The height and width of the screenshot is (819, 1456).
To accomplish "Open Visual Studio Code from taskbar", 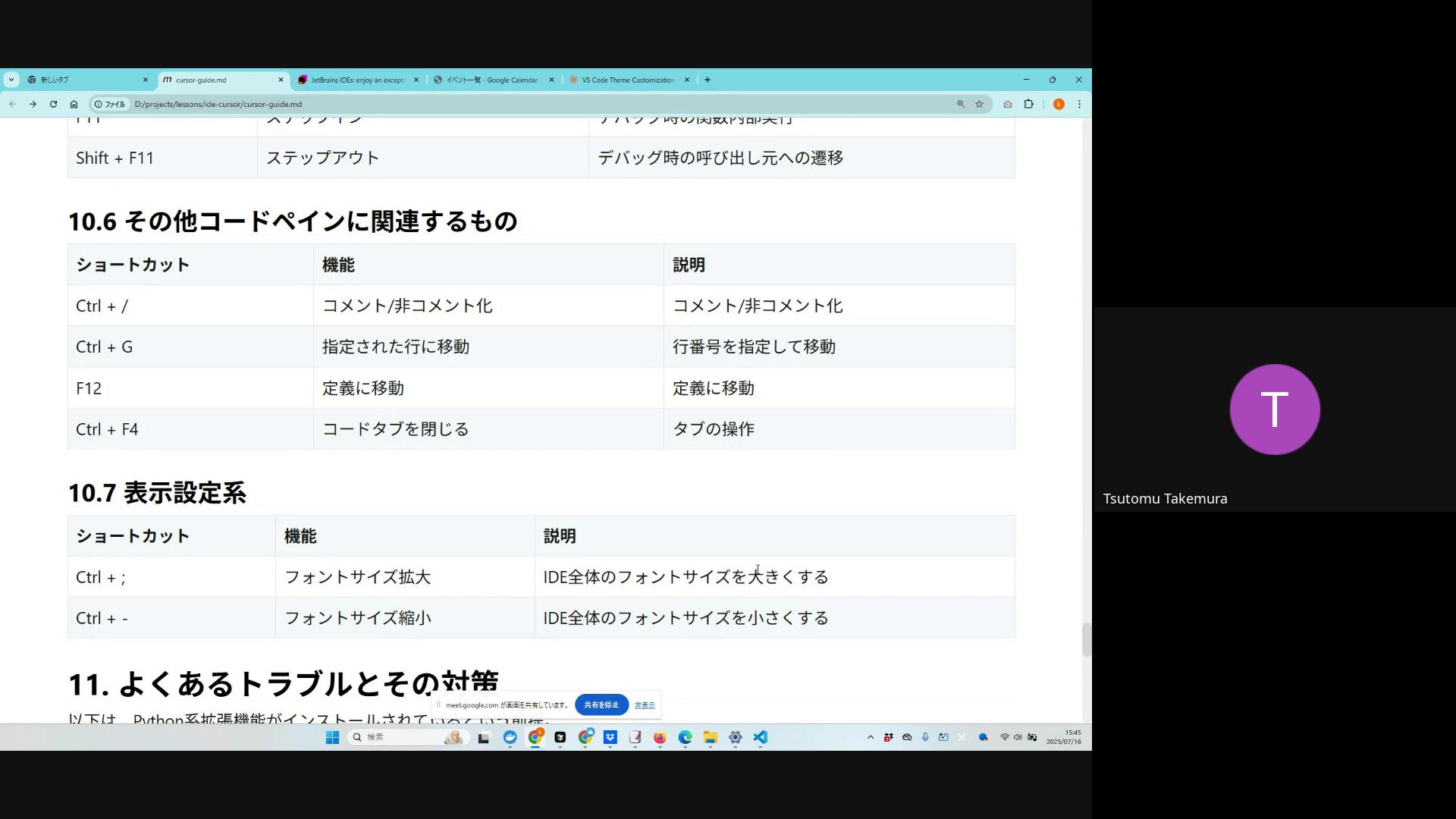I will tap(761, 737).
